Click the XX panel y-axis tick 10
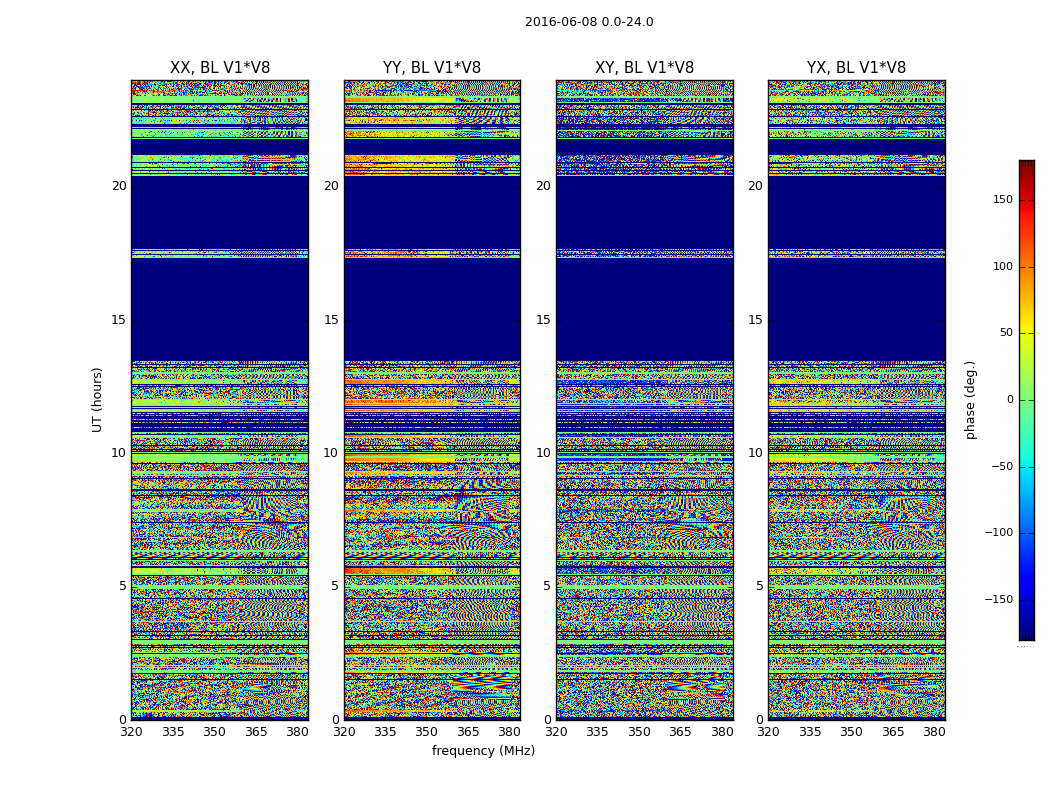The width and height of the screenshot is (1050, 800). point(119,453)
